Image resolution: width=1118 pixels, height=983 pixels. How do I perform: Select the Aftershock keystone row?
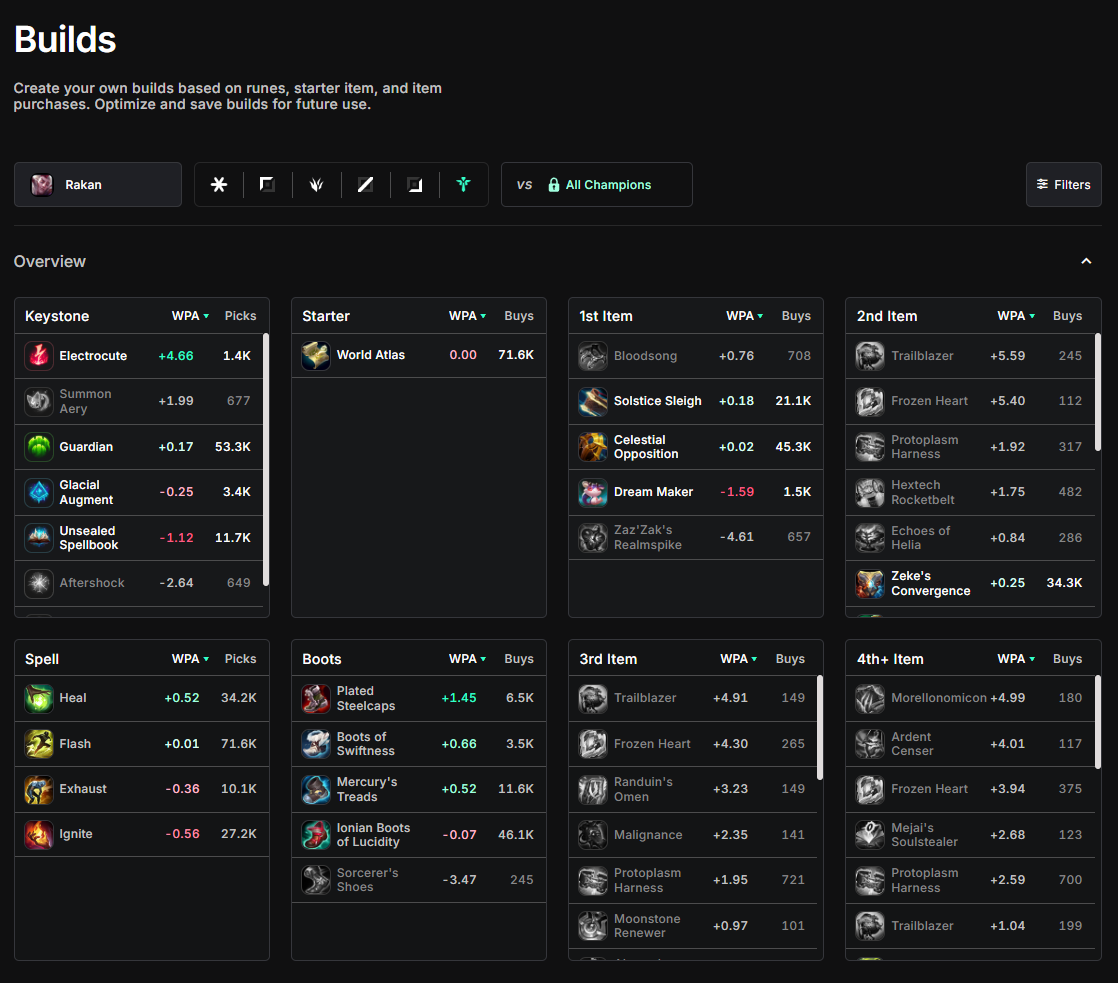coord(139,583)
